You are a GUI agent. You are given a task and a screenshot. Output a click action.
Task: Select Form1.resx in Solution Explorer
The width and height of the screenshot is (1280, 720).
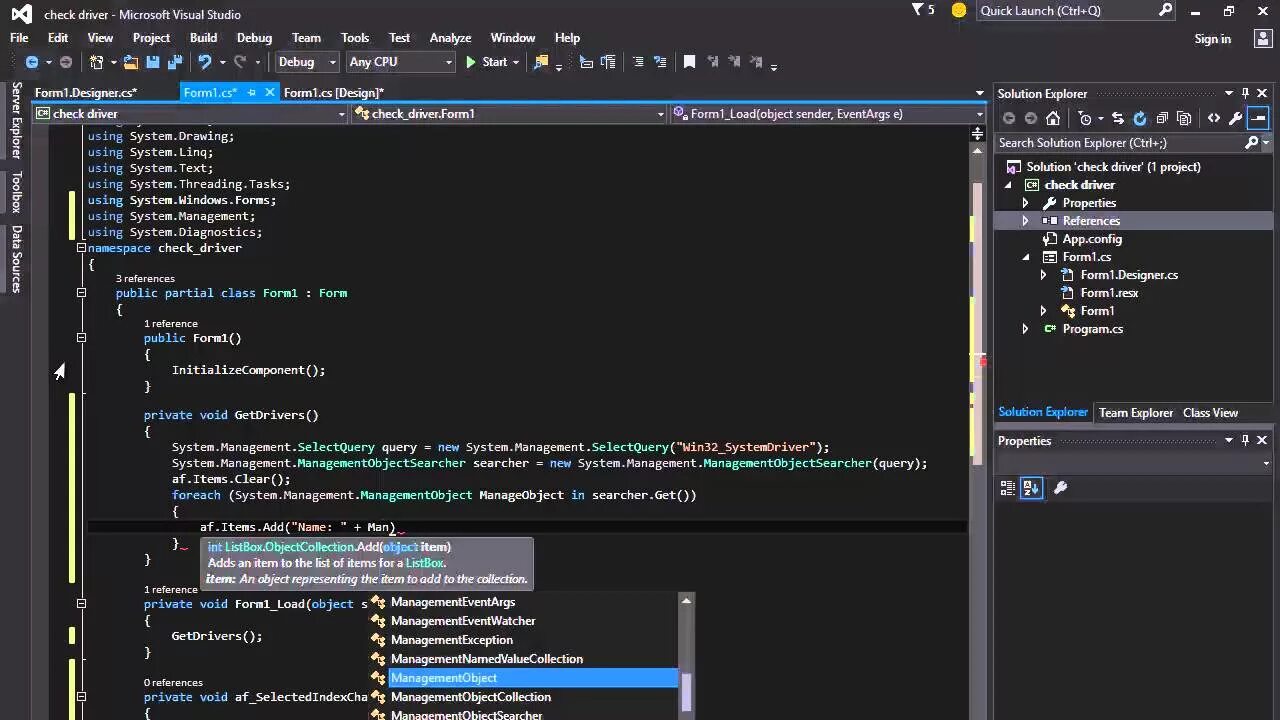click(1109, 293)
